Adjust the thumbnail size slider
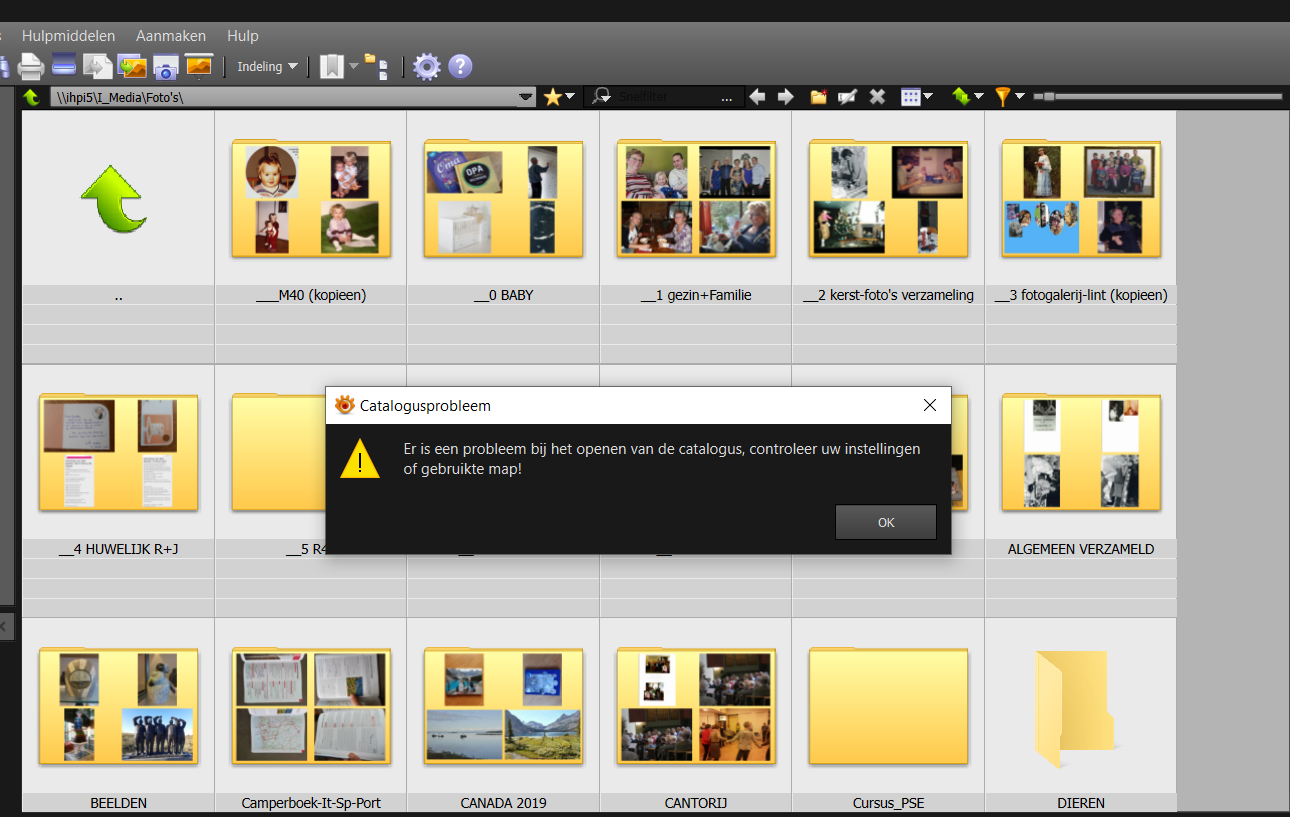 [x=1158, y=97]
